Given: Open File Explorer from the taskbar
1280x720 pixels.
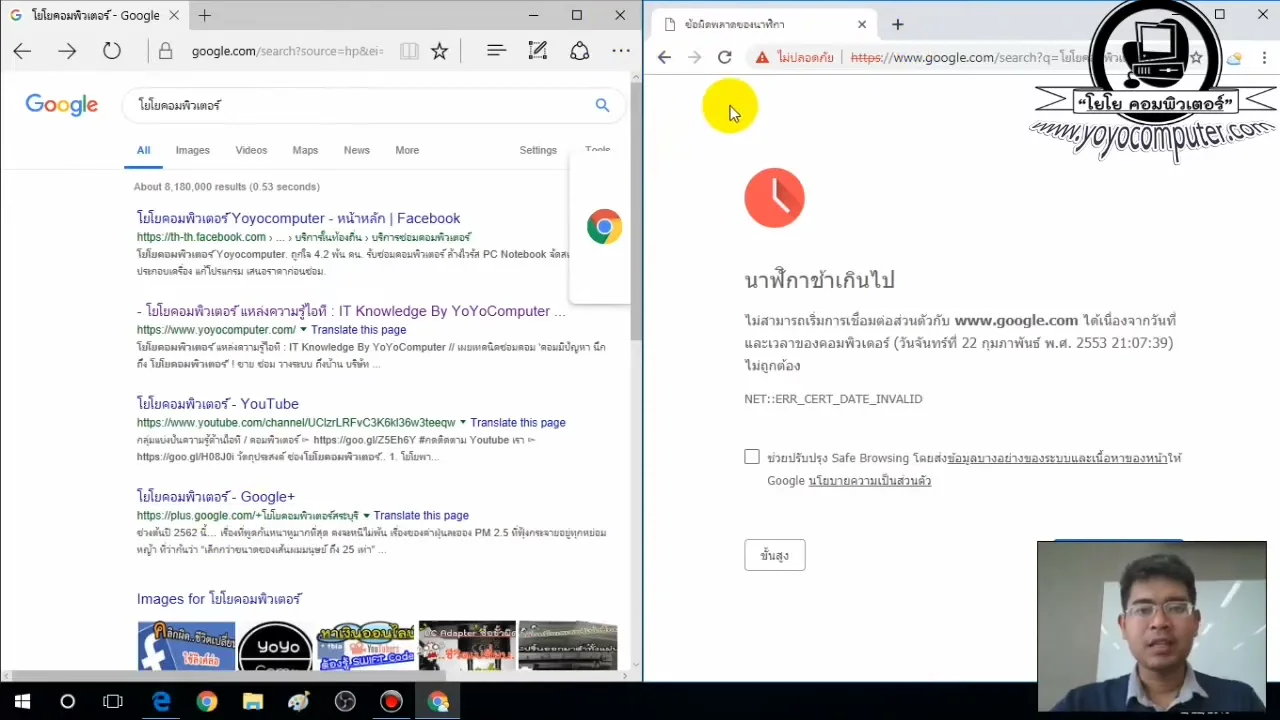Looking at the screenshot, I should click(x=253, y=701).
